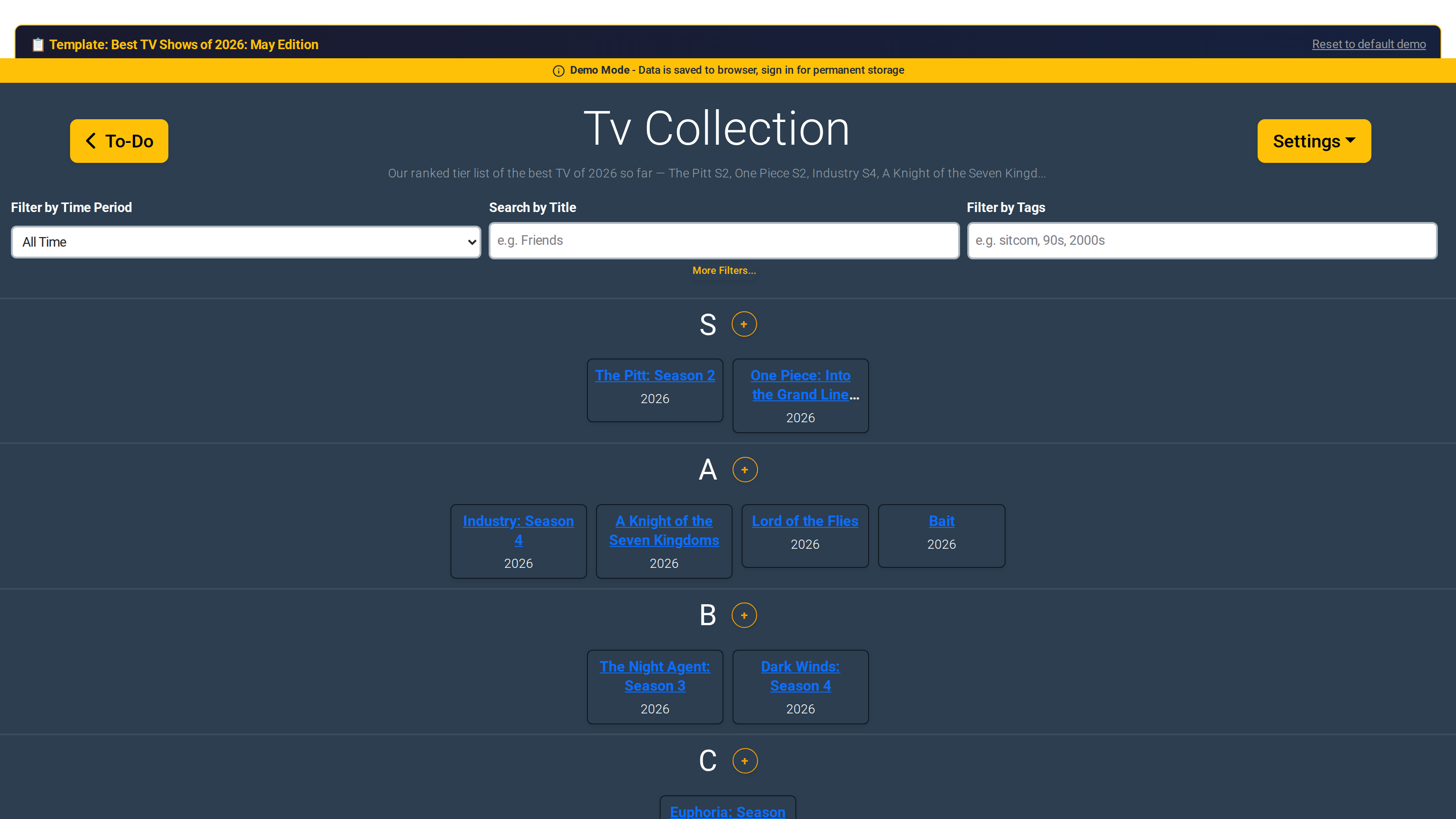
Task: Click the Demo Mode info icon
Action: (558, 71)
